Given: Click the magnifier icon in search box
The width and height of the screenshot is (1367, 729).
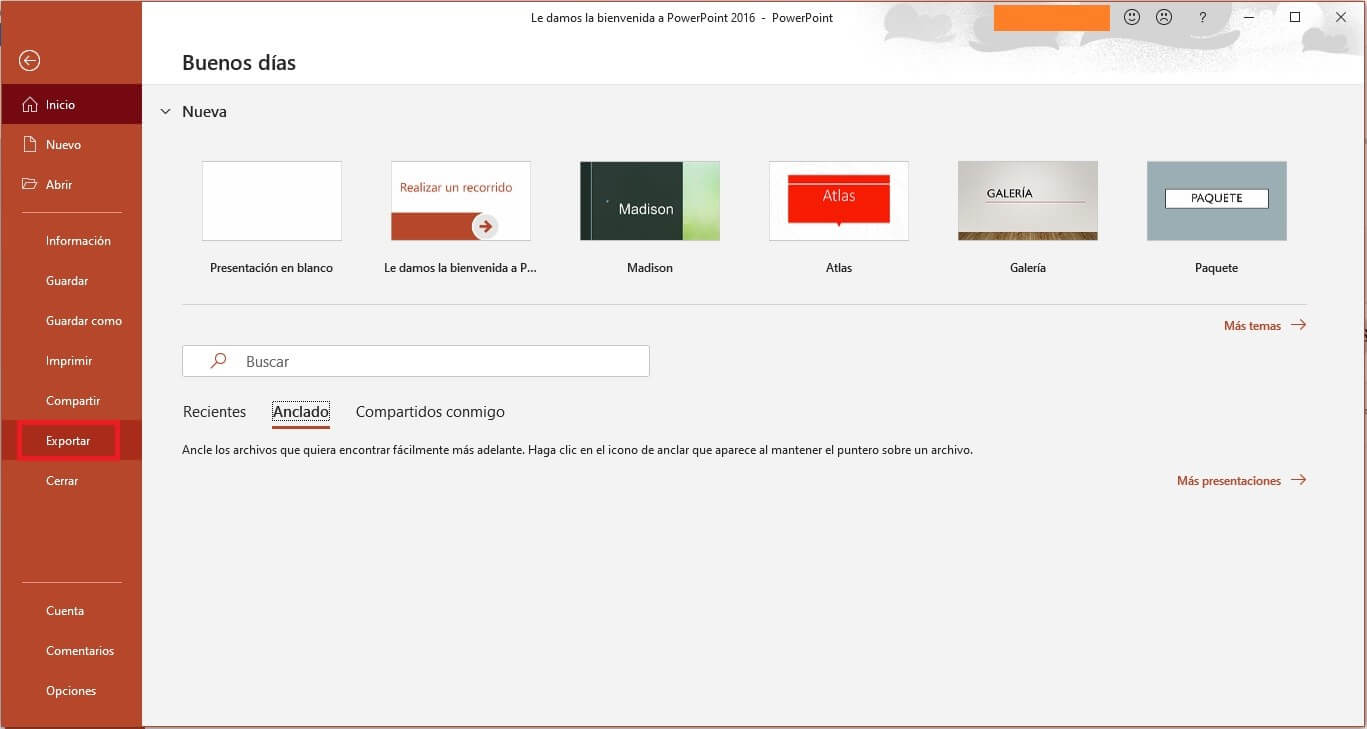Looking at the screenshot, I should pyautogui.click(x=218, y=361).
